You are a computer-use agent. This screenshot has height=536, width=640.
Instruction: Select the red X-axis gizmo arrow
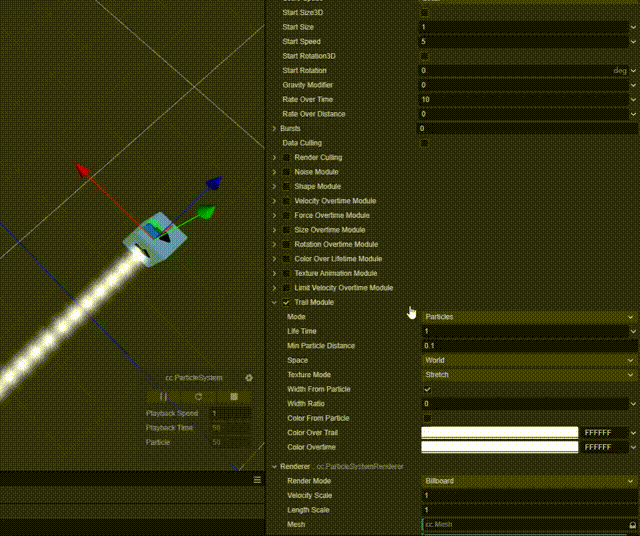click(83, 170)
